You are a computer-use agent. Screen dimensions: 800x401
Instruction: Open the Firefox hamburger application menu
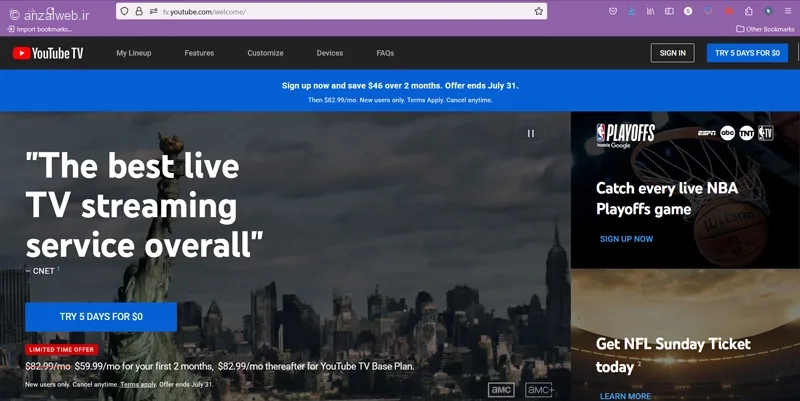point(788,11)
